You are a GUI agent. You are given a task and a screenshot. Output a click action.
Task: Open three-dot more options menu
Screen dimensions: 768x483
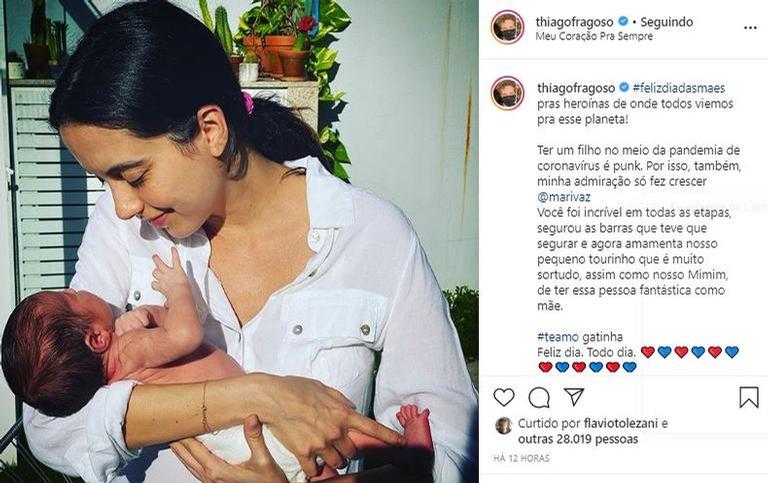pos(750,28)
